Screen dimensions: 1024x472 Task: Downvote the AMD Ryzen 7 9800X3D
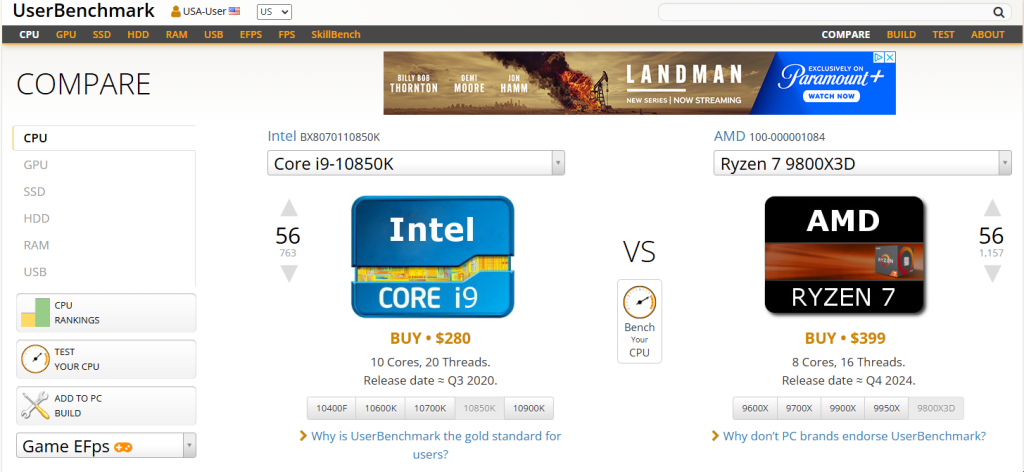991,274
